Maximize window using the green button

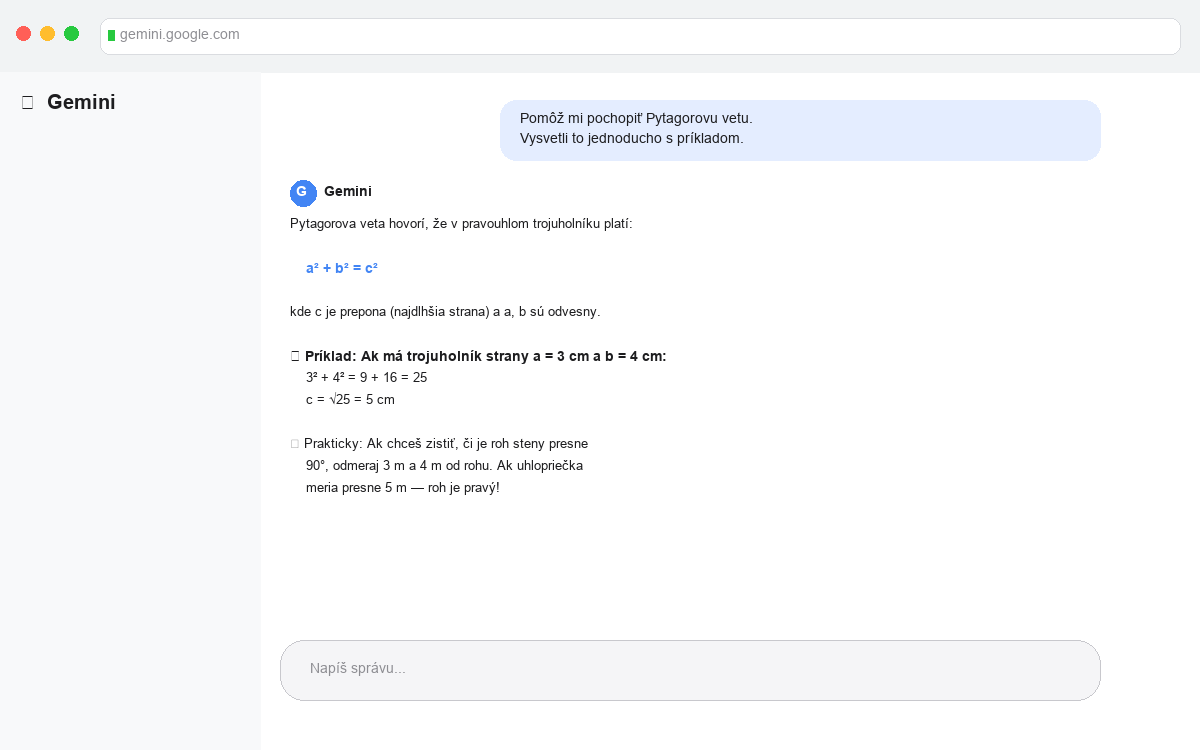(x=71, y=34)
